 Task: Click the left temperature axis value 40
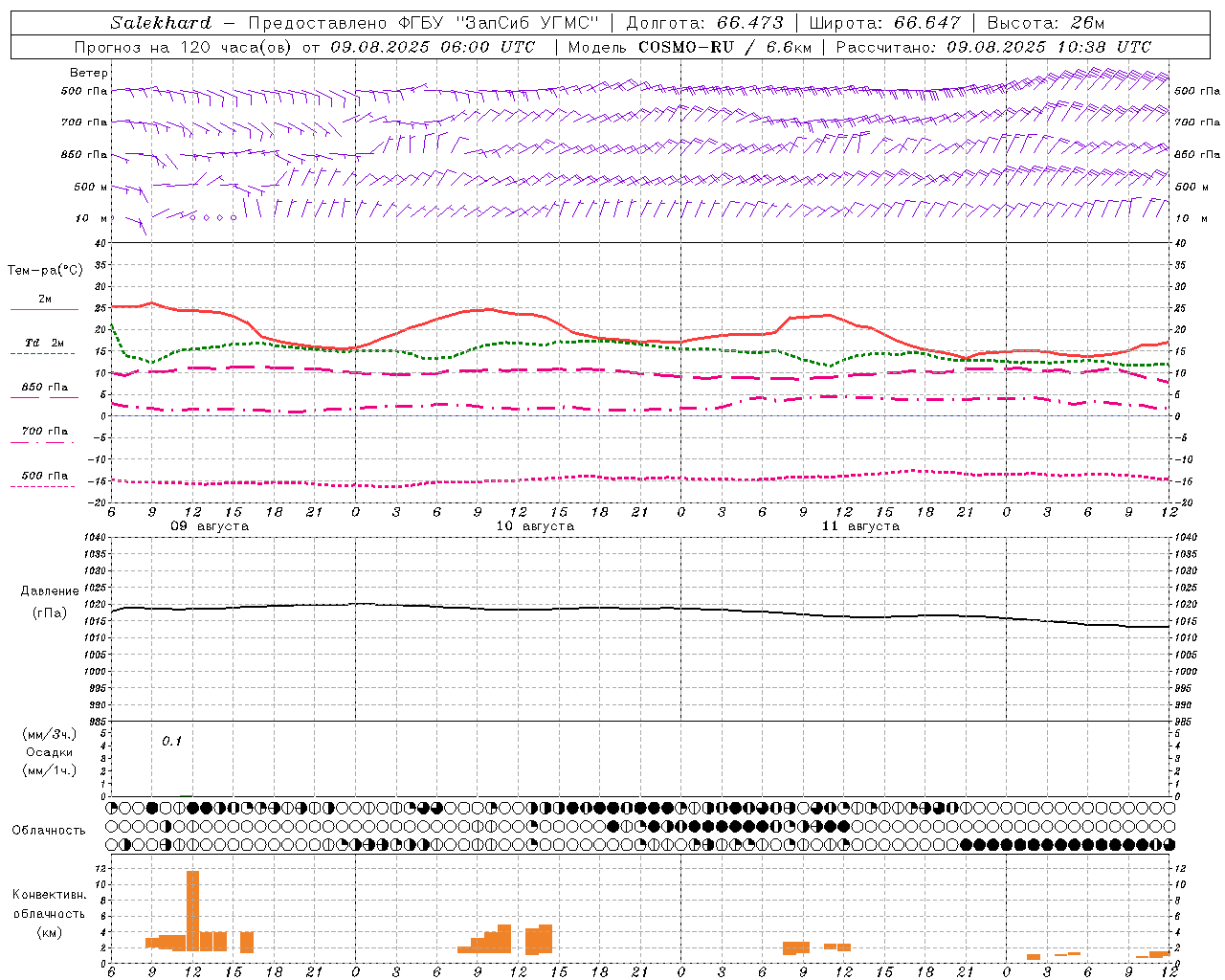click(100, 243)
